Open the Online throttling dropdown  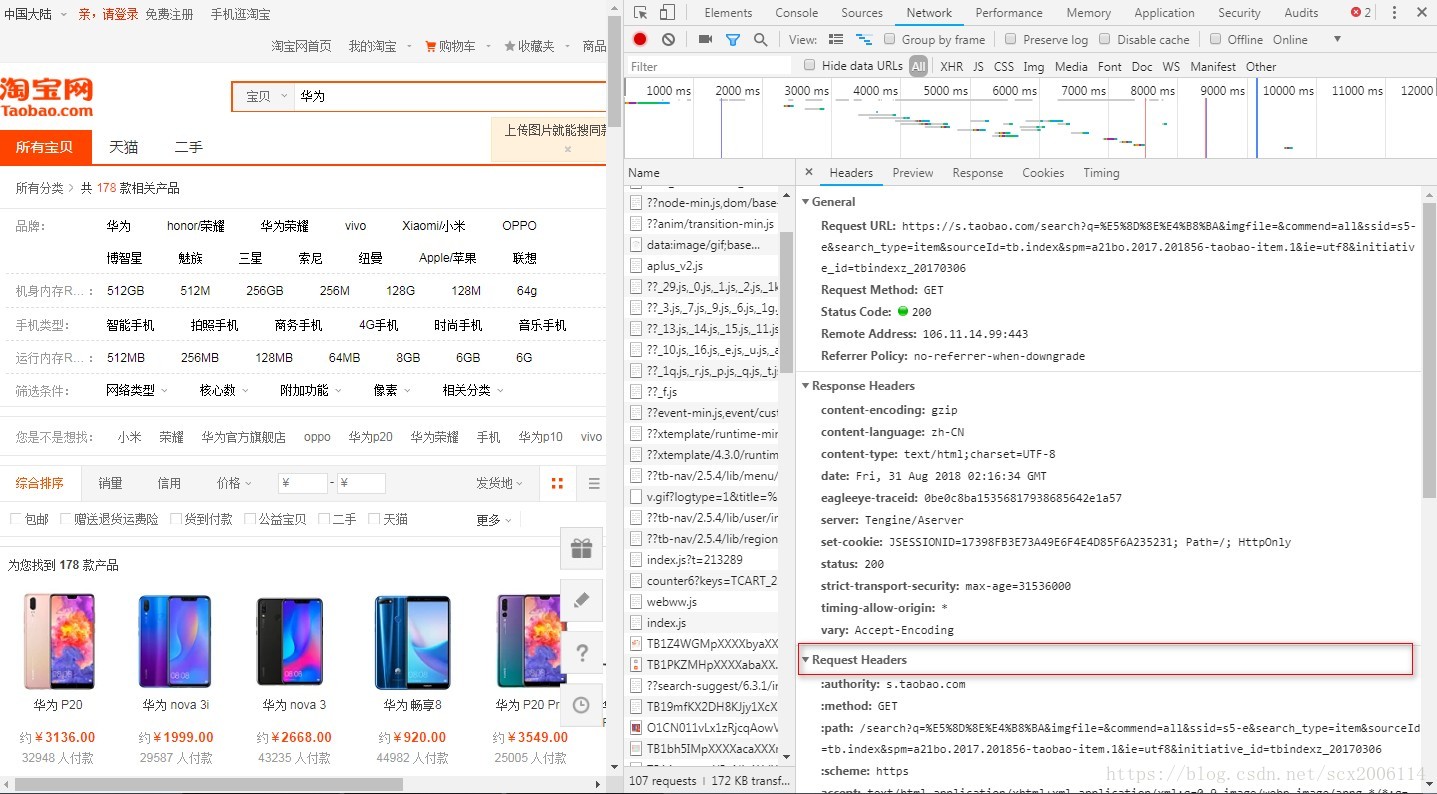click(x=1307, y=39)
